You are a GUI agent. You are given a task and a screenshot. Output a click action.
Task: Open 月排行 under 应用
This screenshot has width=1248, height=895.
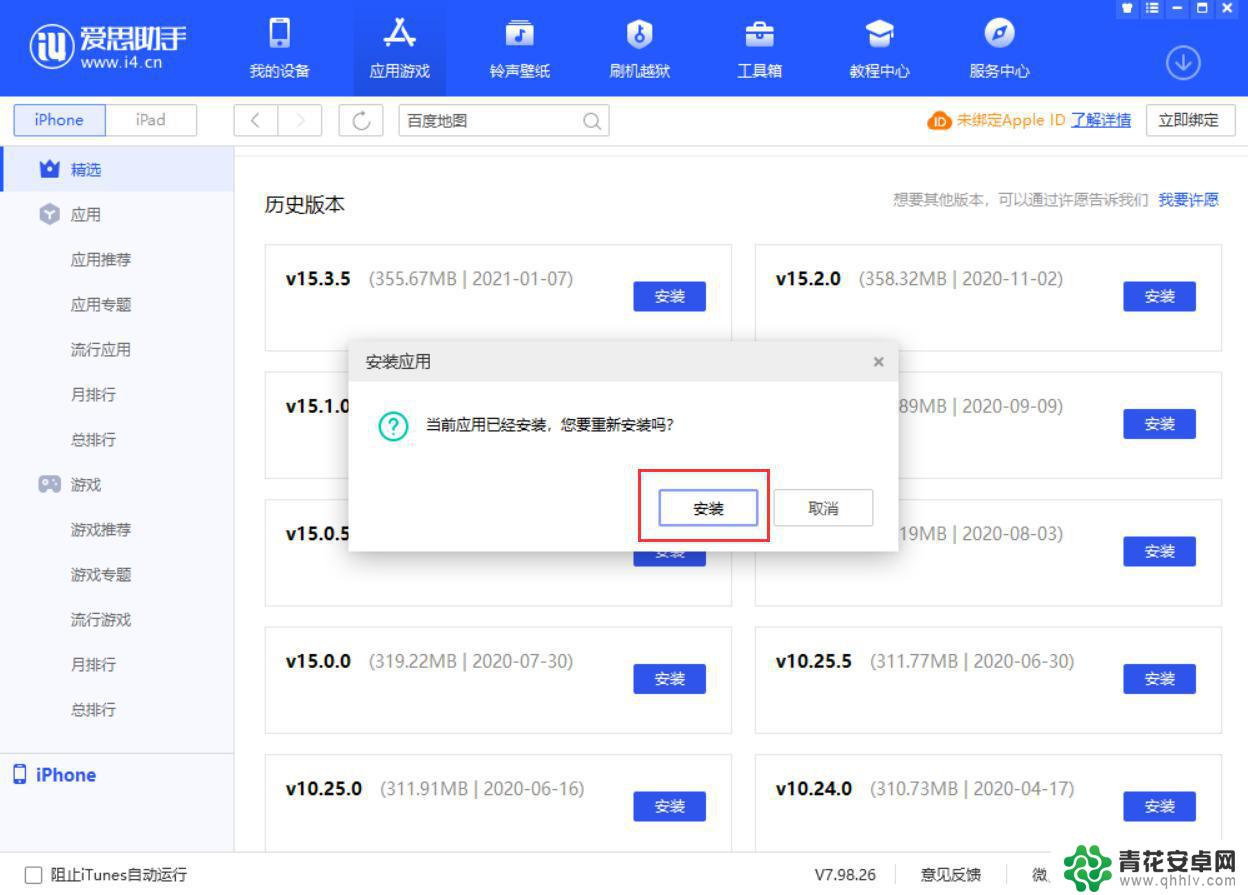(93, 394)
